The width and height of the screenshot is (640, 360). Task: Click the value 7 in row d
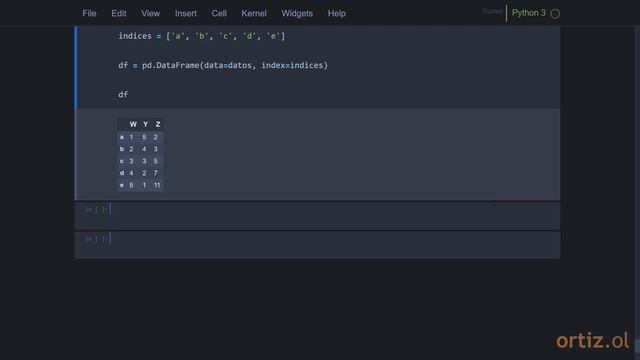[156, 173]
